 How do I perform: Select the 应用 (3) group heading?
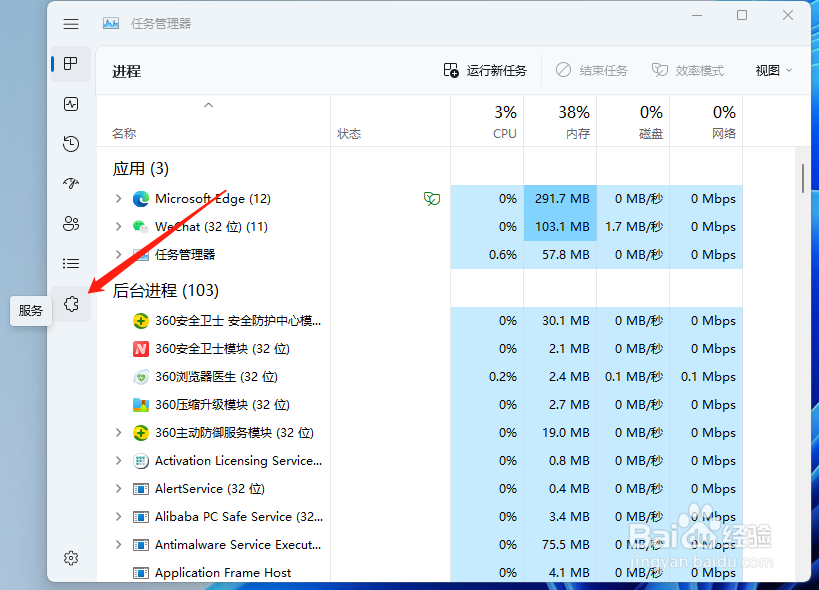141,169
